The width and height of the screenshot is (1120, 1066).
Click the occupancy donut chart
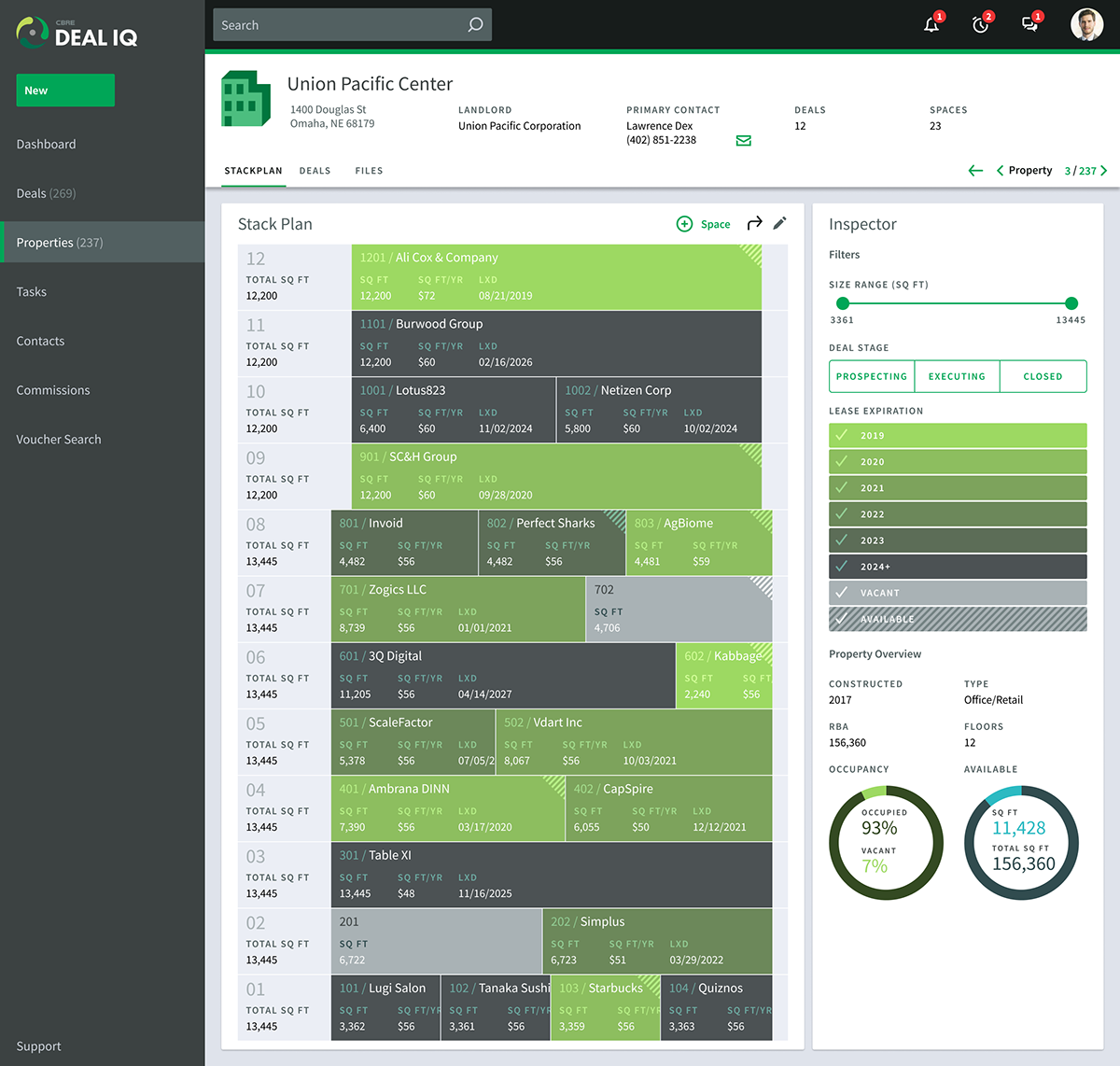[x=886, y=843]
